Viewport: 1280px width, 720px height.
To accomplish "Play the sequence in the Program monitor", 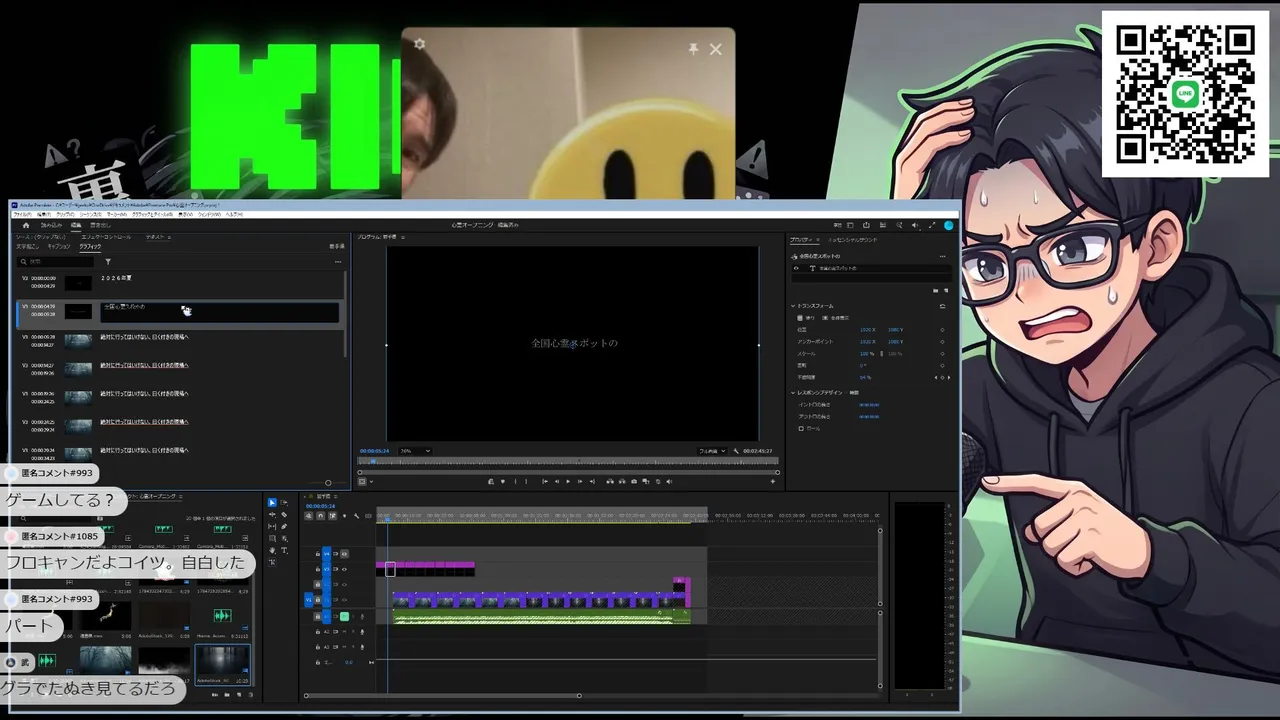I will tap(568, 481).
